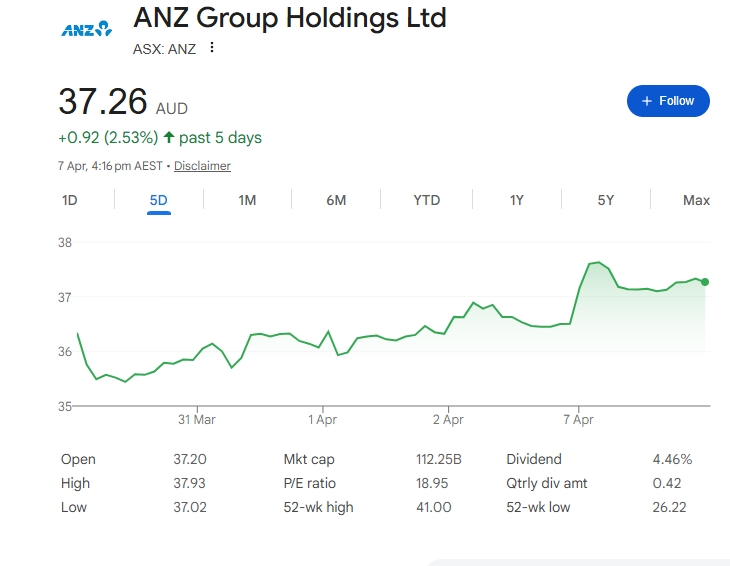Screen dimensions: 730x566
Task: Click the Follow button
Action: (x=668, y=101)
